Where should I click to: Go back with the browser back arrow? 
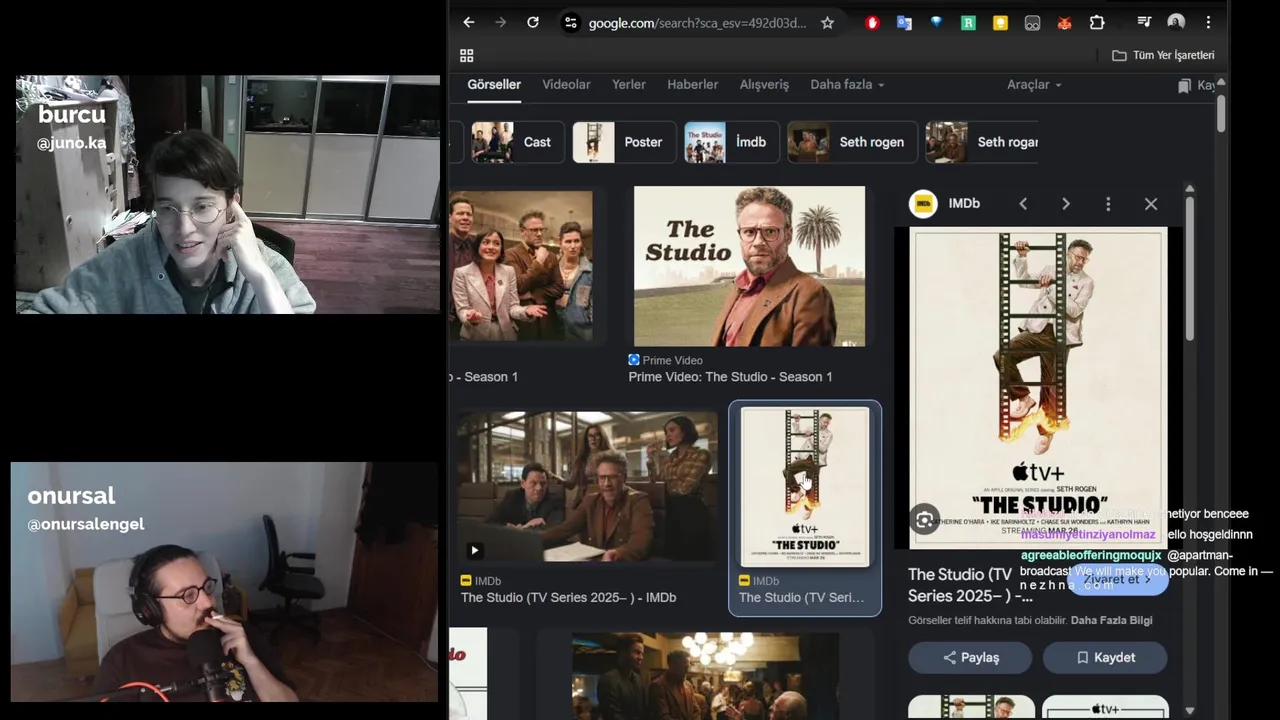click(x=468, y=22)
